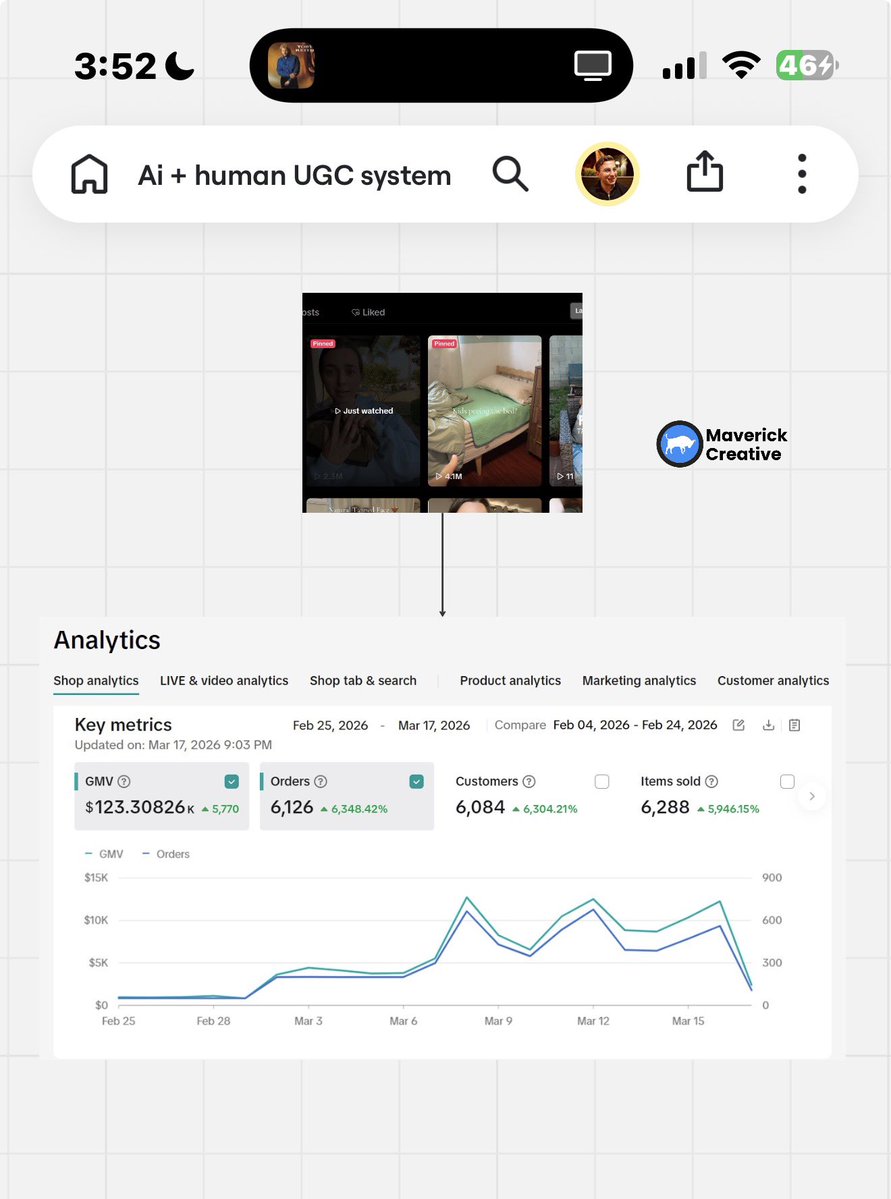This screenshot has height=1199, width=891.
Task: Open the Feb 25 - Mar 17 date range picker
Action: tap(381, 725)
